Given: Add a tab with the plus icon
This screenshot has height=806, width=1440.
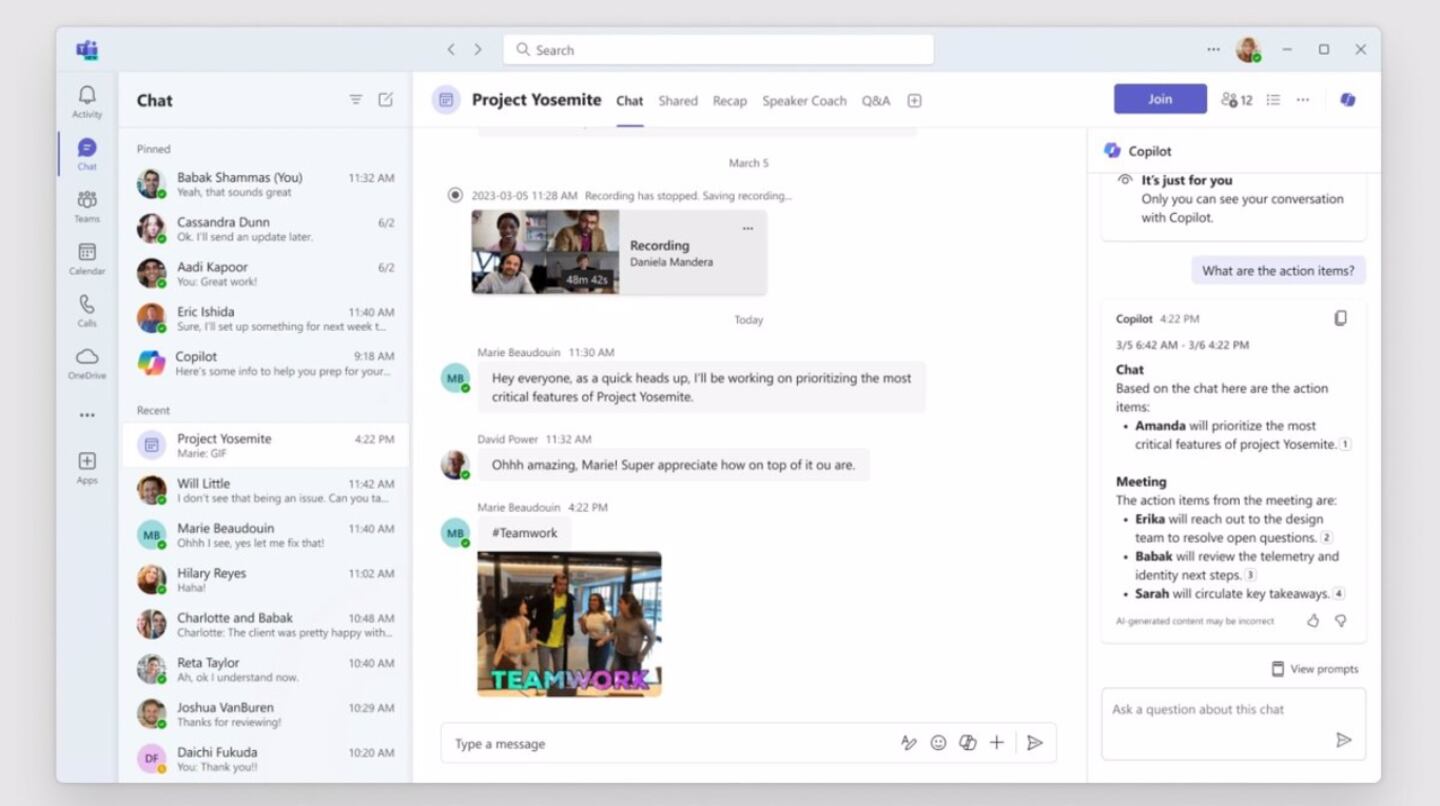Looking at the screenshot, I should tap(914, 100).
